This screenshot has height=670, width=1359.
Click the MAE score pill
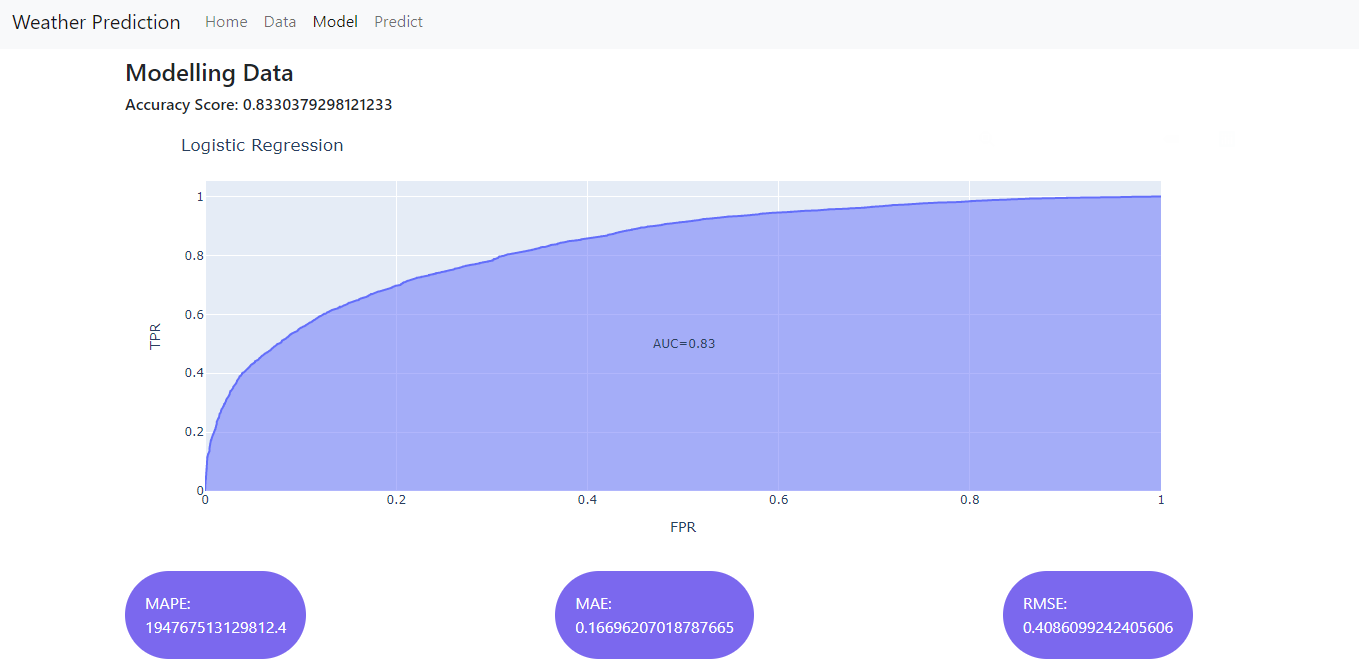654,615
